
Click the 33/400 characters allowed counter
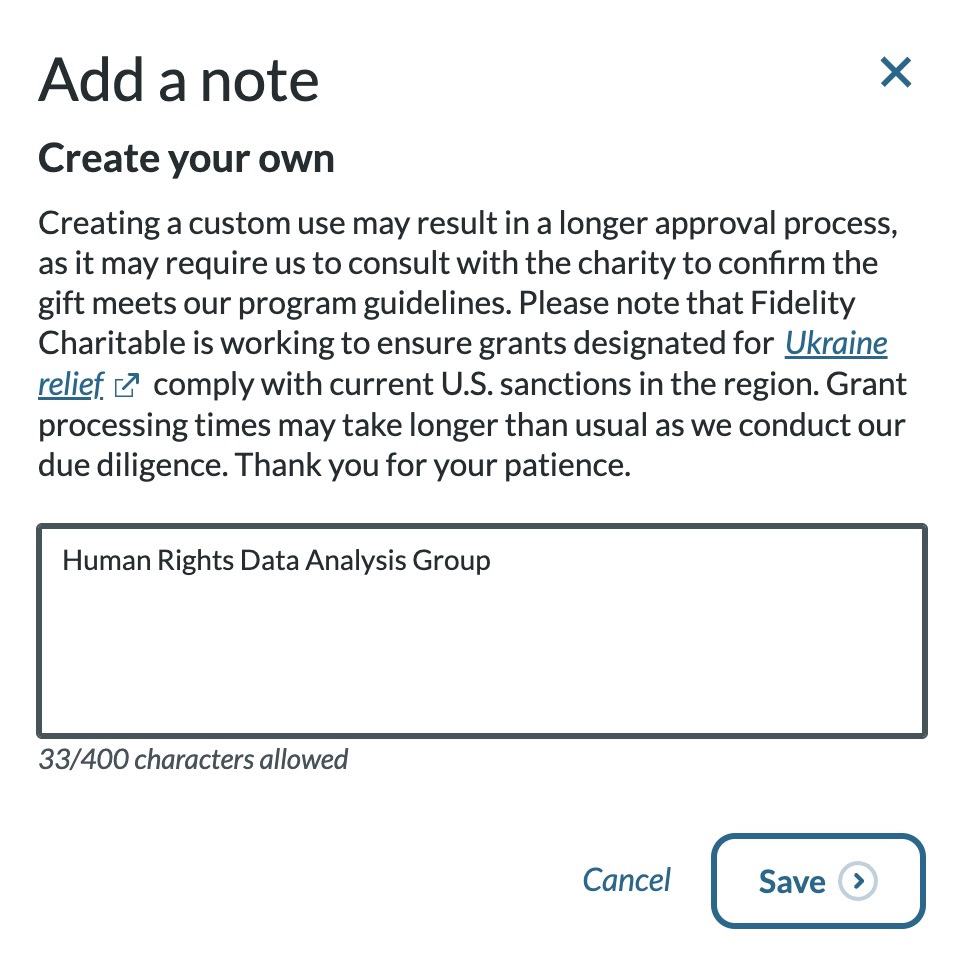[x=193, y=760]
